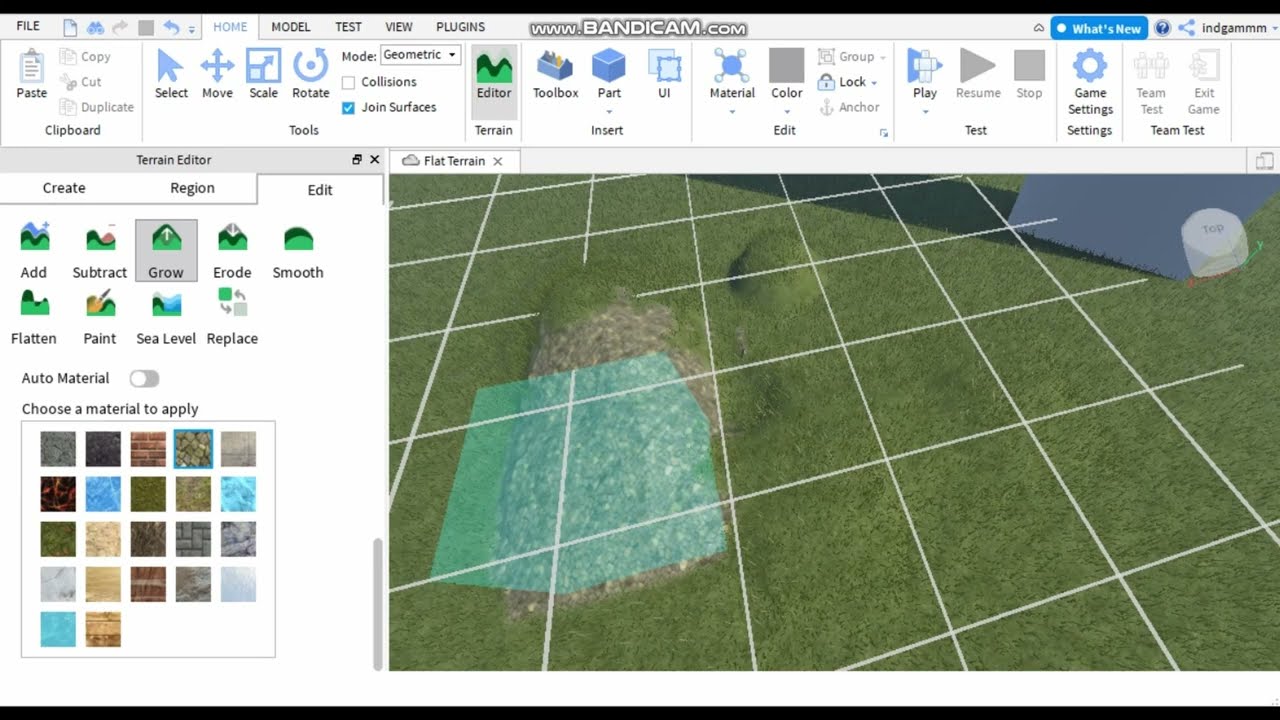Click the undo arrow in quick access bar
This screenshot has width=1280, height=720.
[171, 28]
